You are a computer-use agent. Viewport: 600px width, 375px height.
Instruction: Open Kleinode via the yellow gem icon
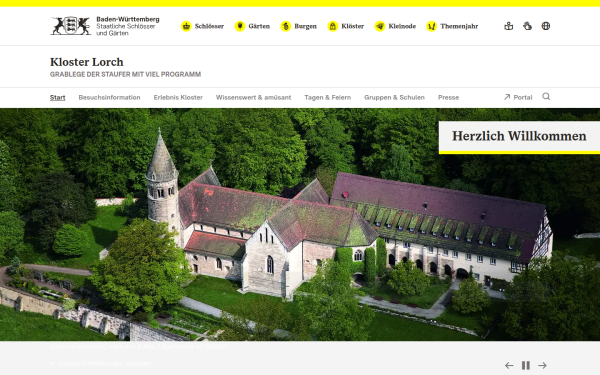click(380, 26)
